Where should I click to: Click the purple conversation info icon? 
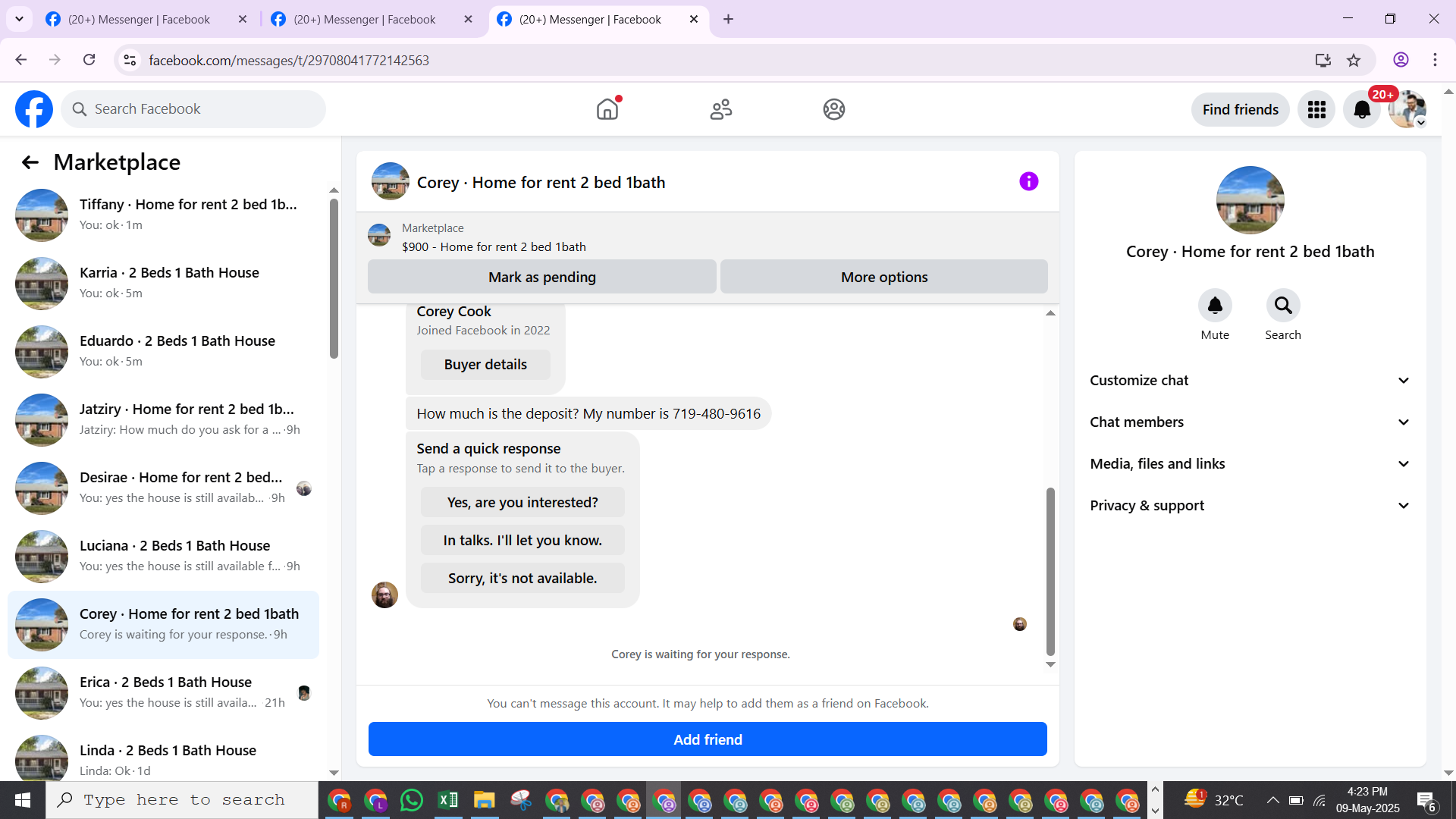pos(1028,181)
